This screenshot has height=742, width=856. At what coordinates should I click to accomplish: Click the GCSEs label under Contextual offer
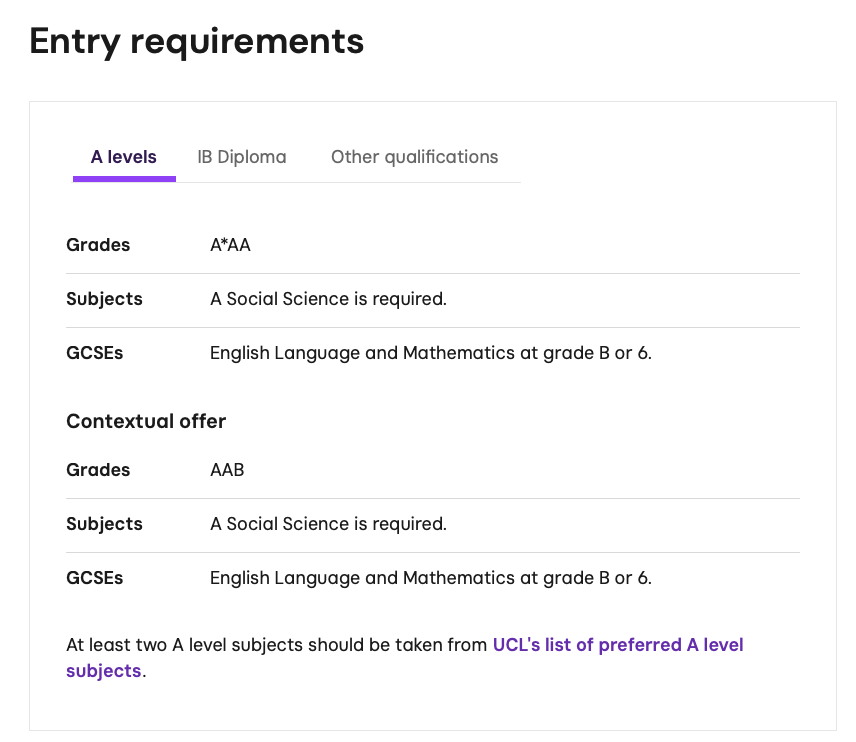point(95,578)
